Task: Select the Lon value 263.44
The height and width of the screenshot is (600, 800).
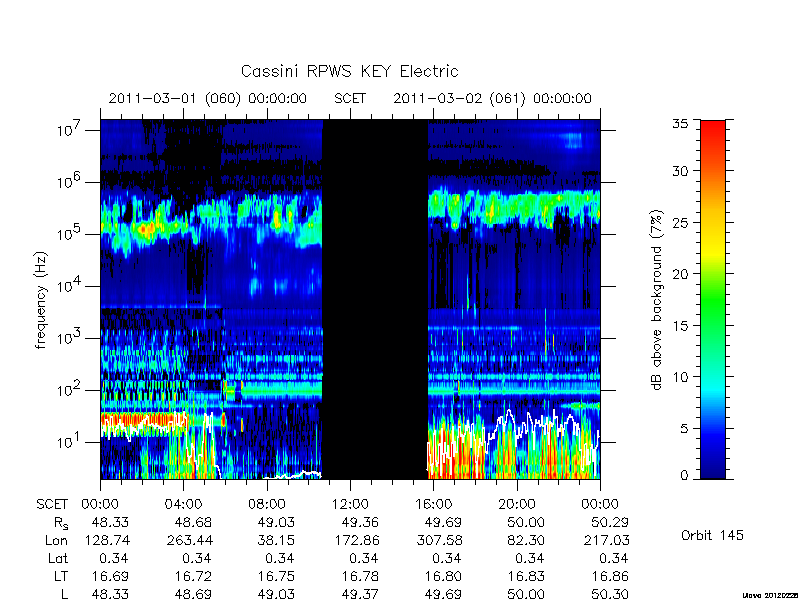Action: (190, 540)
